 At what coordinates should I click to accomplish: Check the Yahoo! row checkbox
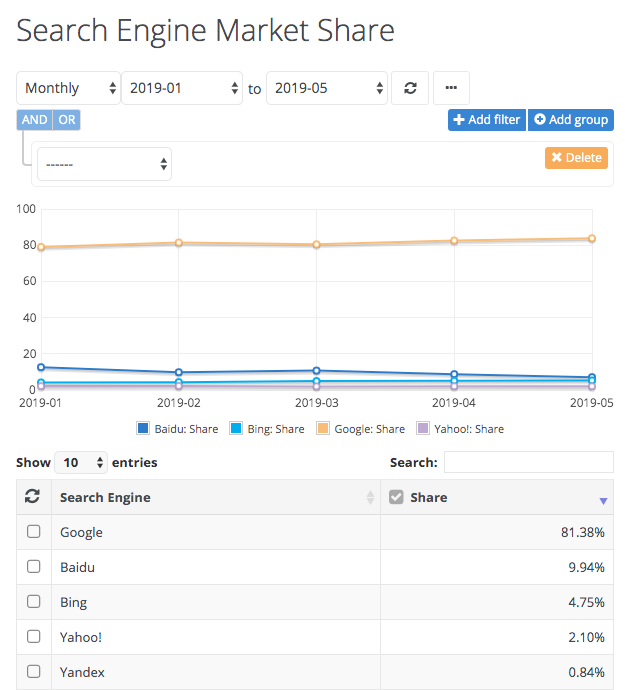point(33,636)
